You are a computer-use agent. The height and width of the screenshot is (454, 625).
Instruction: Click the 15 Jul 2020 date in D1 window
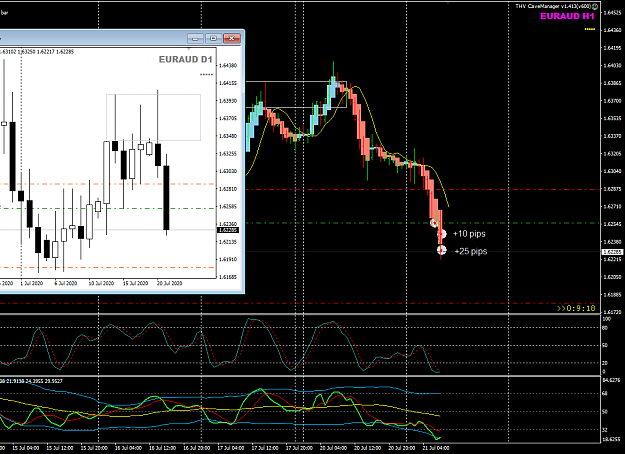[x=135, y=283]
